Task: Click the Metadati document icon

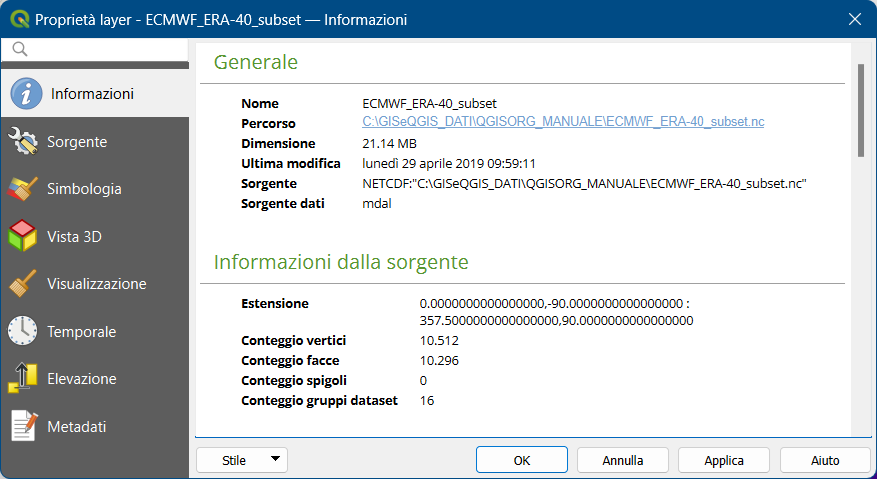Action: click(23, 426)
